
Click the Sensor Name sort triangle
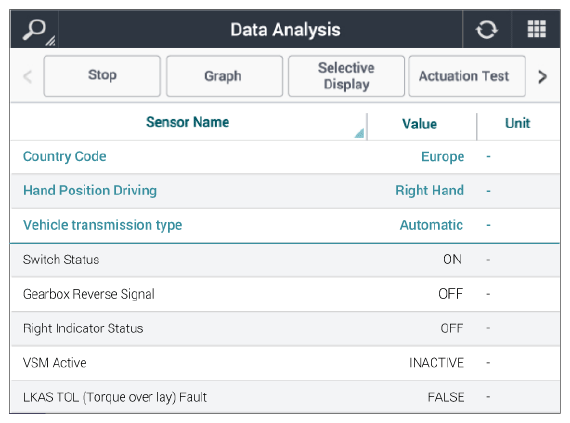[359, 133]
